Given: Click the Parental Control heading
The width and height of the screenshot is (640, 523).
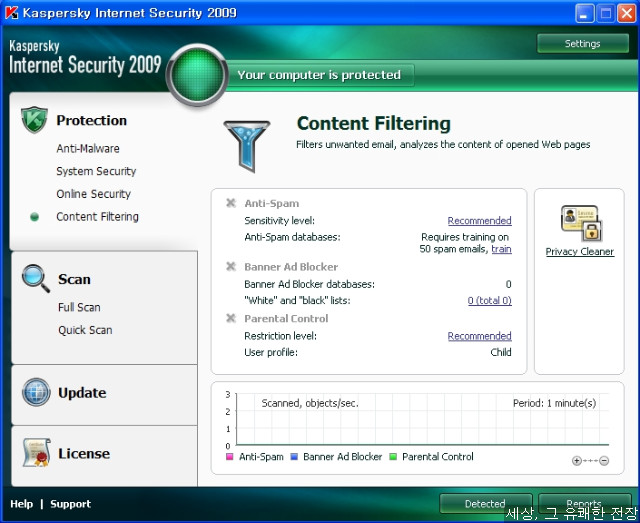Looking at the screenshot, I should 286,318.
